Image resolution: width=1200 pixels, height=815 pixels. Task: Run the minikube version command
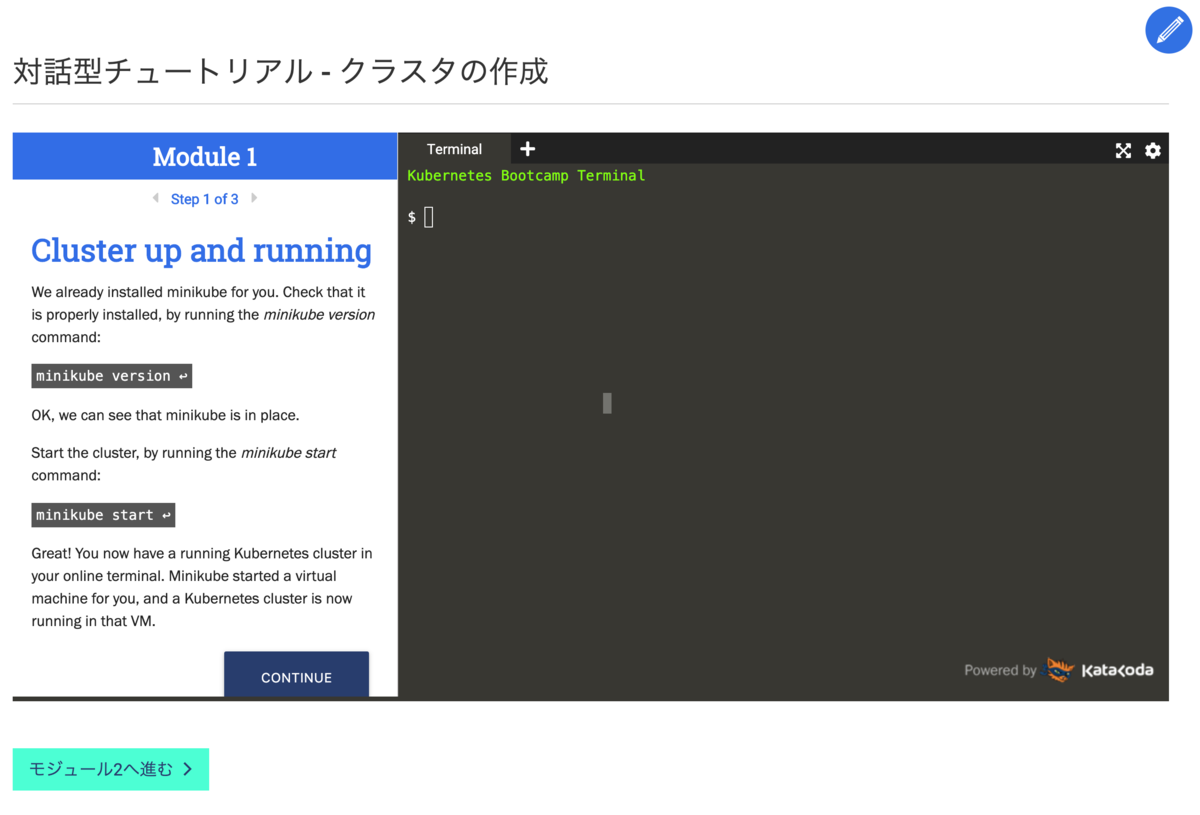[x=111, y=376]
